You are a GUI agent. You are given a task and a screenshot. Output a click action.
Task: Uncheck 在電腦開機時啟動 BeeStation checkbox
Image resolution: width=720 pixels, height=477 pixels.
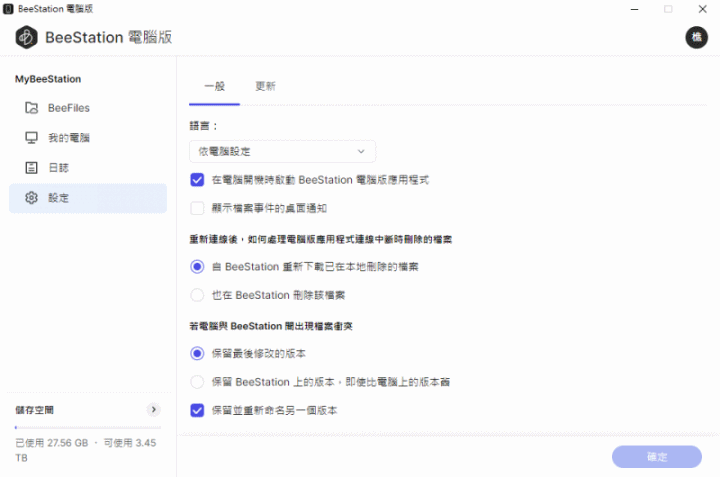pos(197,180)
